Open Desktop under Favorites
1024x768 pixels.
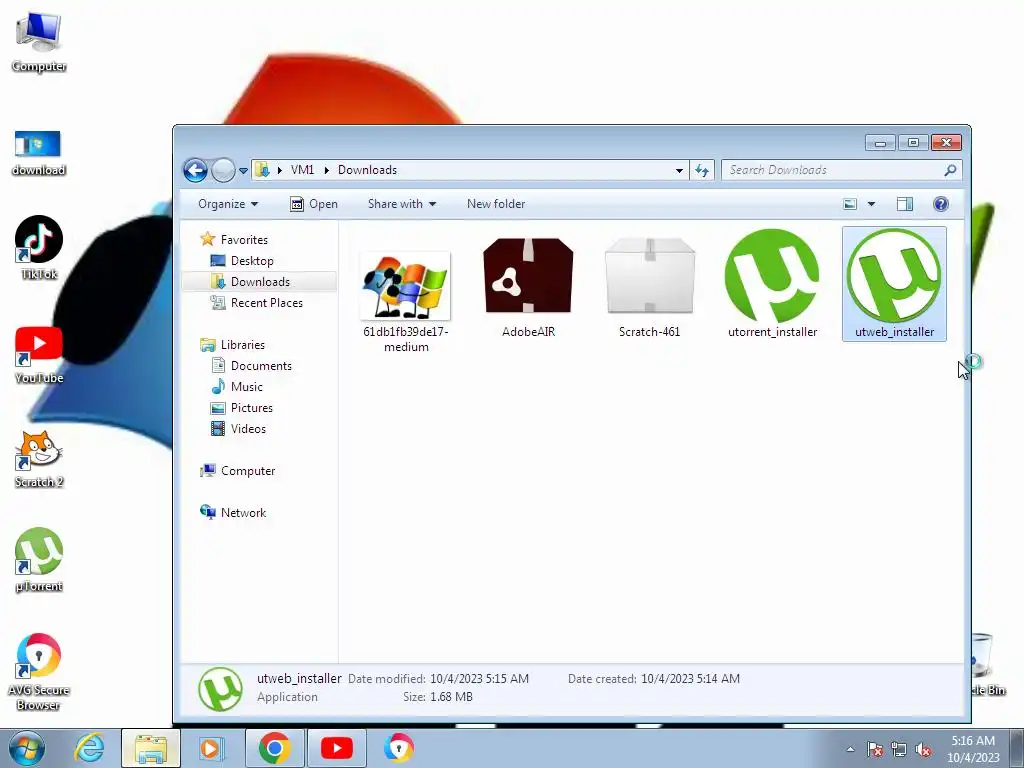[252, 261]
